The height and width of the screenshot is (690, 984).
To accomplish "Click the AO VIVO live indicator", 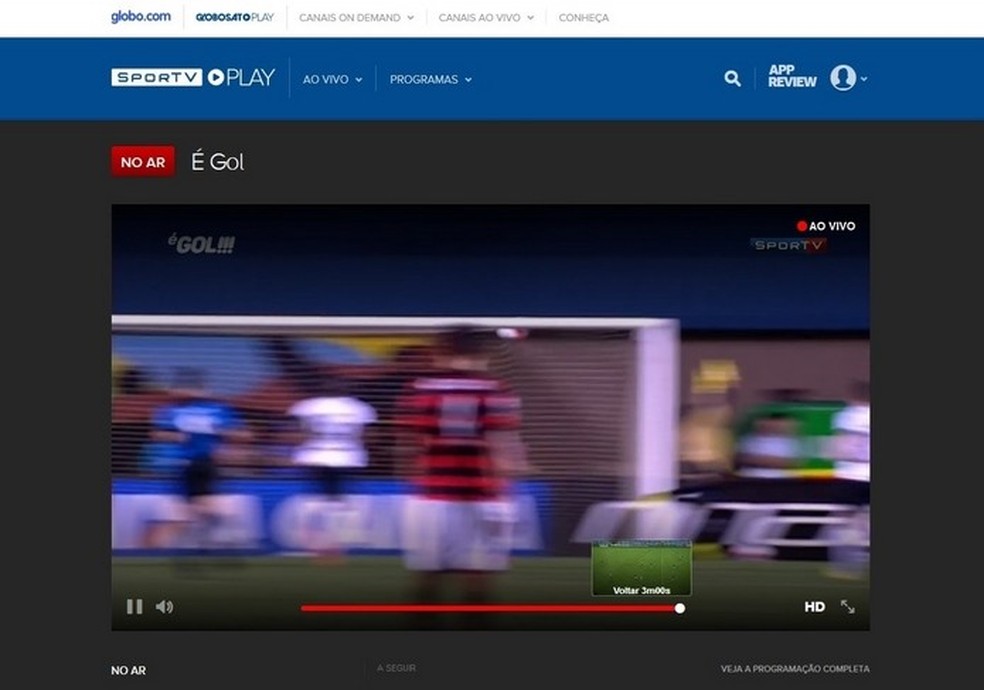I will [x=828, y=226].
